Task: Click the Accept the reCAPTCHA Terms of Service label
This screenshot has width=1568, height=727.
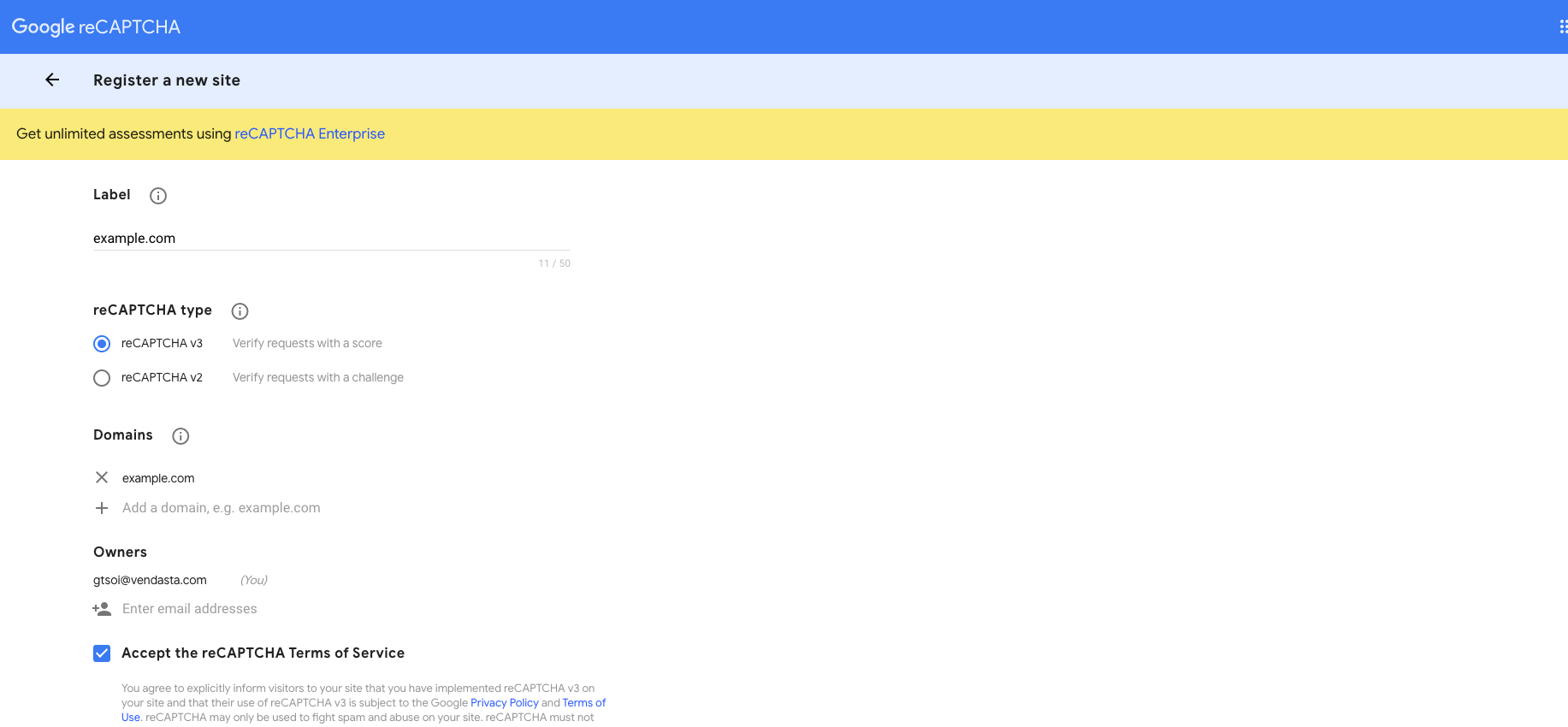Action: [x=263, y=653]
